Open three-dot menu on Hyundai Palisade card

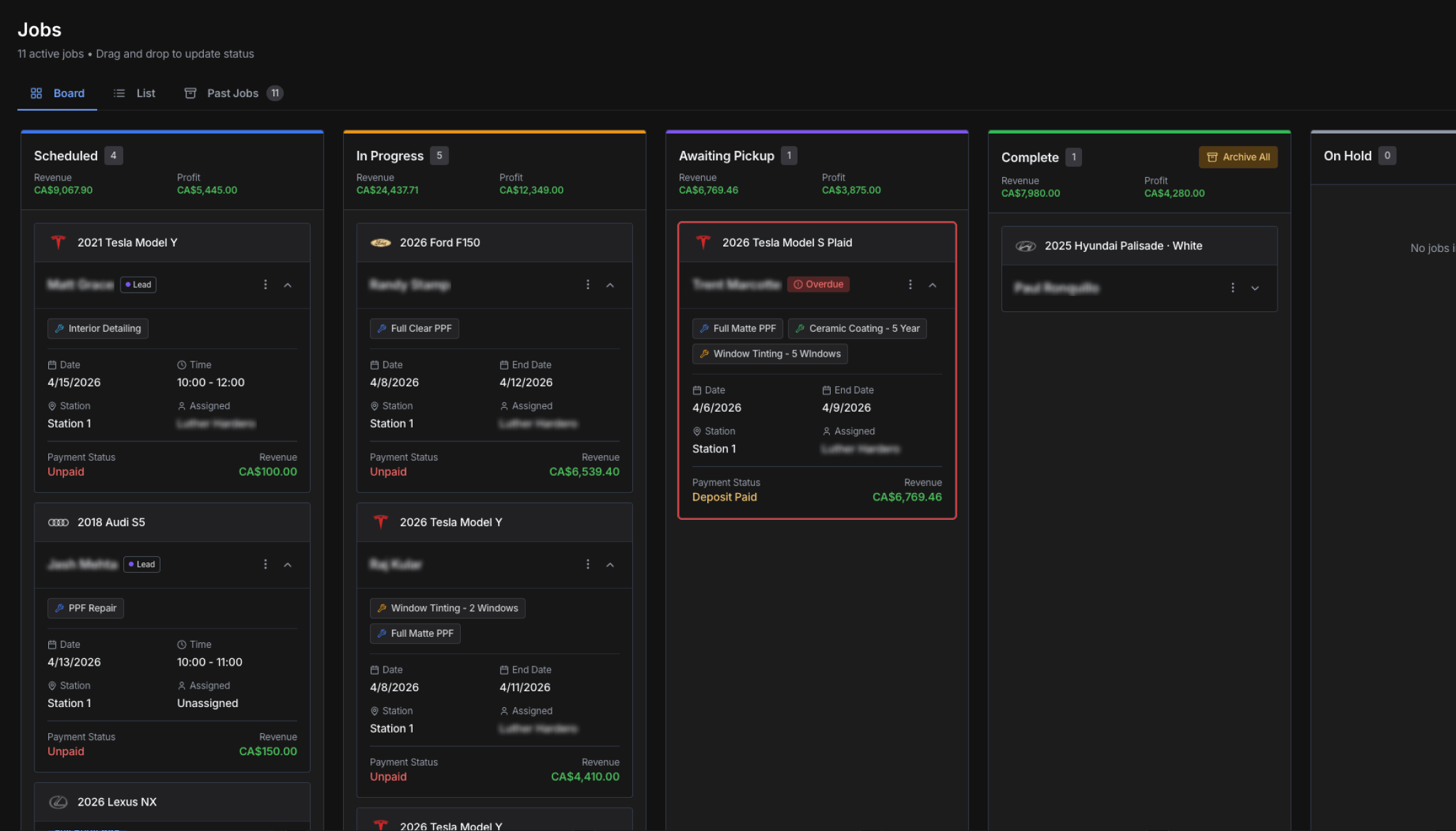pyautogui.click(x=1232, y=288)
